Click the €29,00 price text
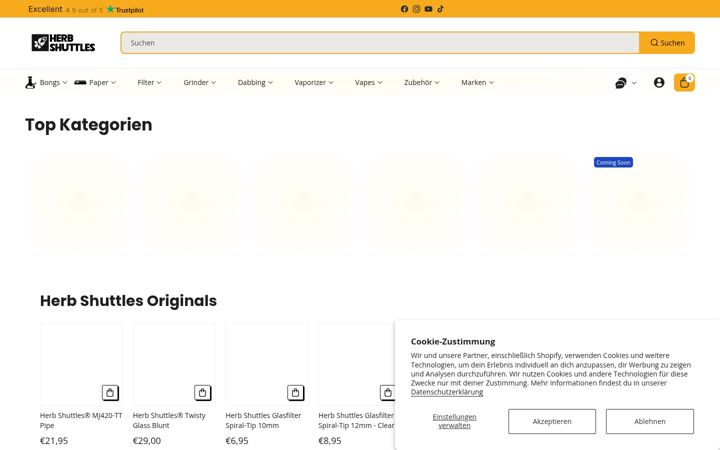This screenshot has width=720, height=450. click(147, 441)
